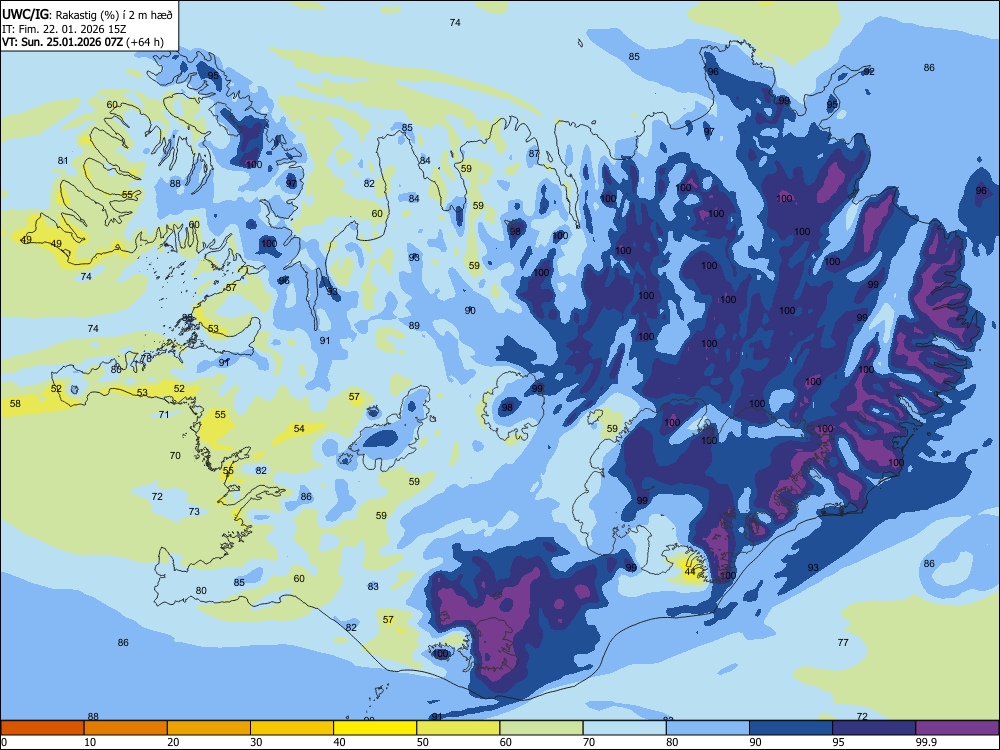Click the purple legend swatch above 99.9
The width and height of the screenshot is (1000, 750).
coord(957,728)
